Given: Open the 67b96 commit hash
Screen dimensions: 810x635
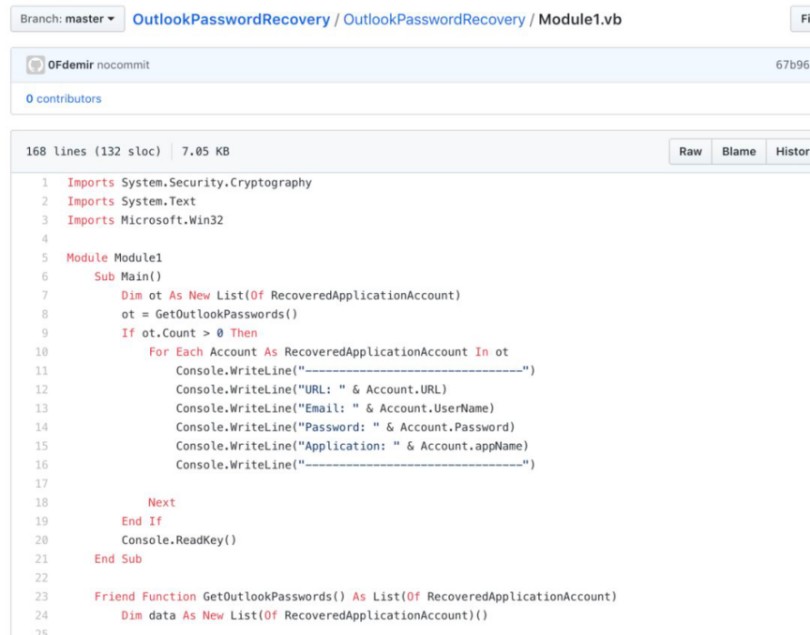Looking at the screenshot, I should pos(792,65).
